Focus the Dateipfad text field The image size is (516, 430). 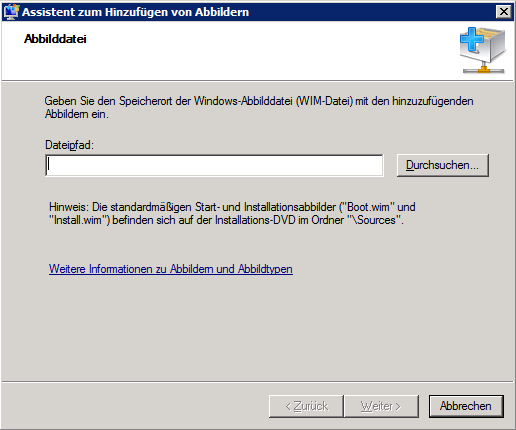(214, 165)
